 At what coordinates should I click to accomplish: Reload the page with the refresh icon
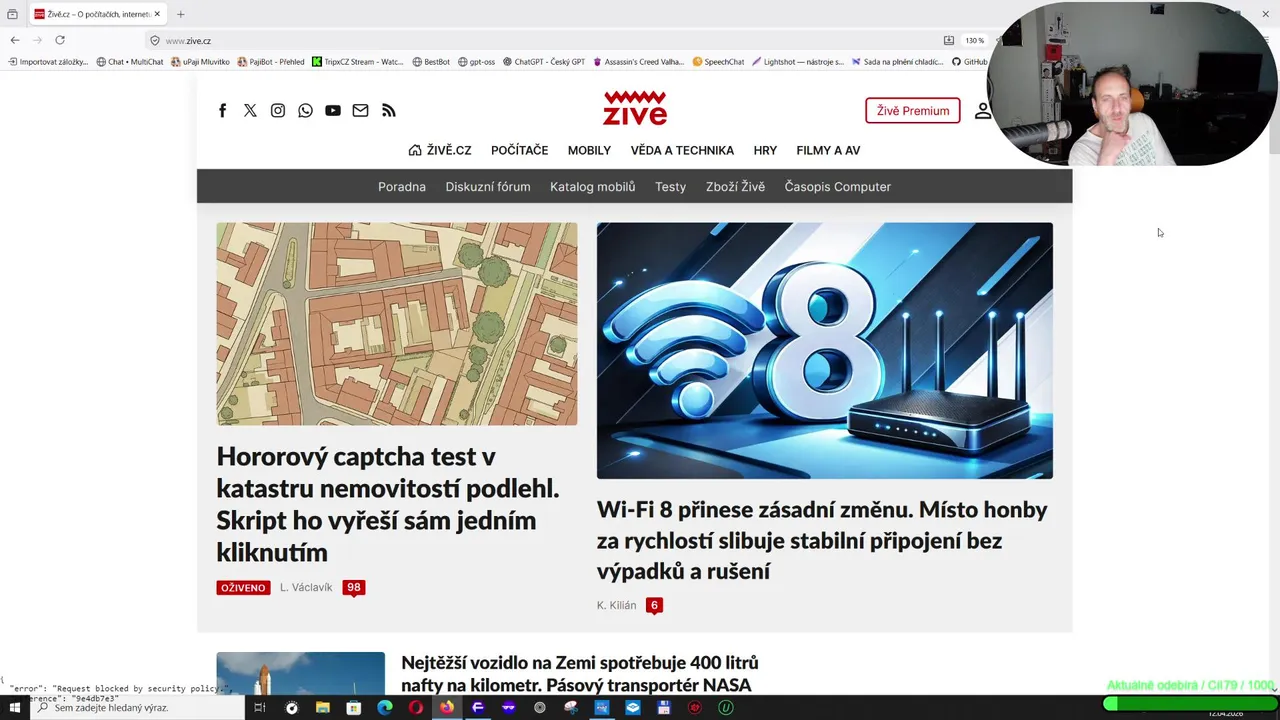pos(60,40)
